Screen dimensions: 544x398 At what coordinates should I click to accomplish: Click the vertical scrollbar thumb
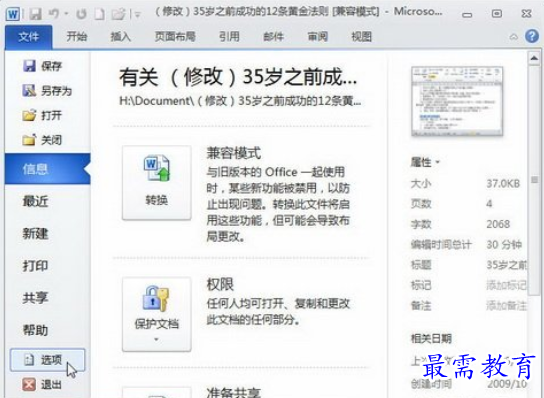coord(534,180)
